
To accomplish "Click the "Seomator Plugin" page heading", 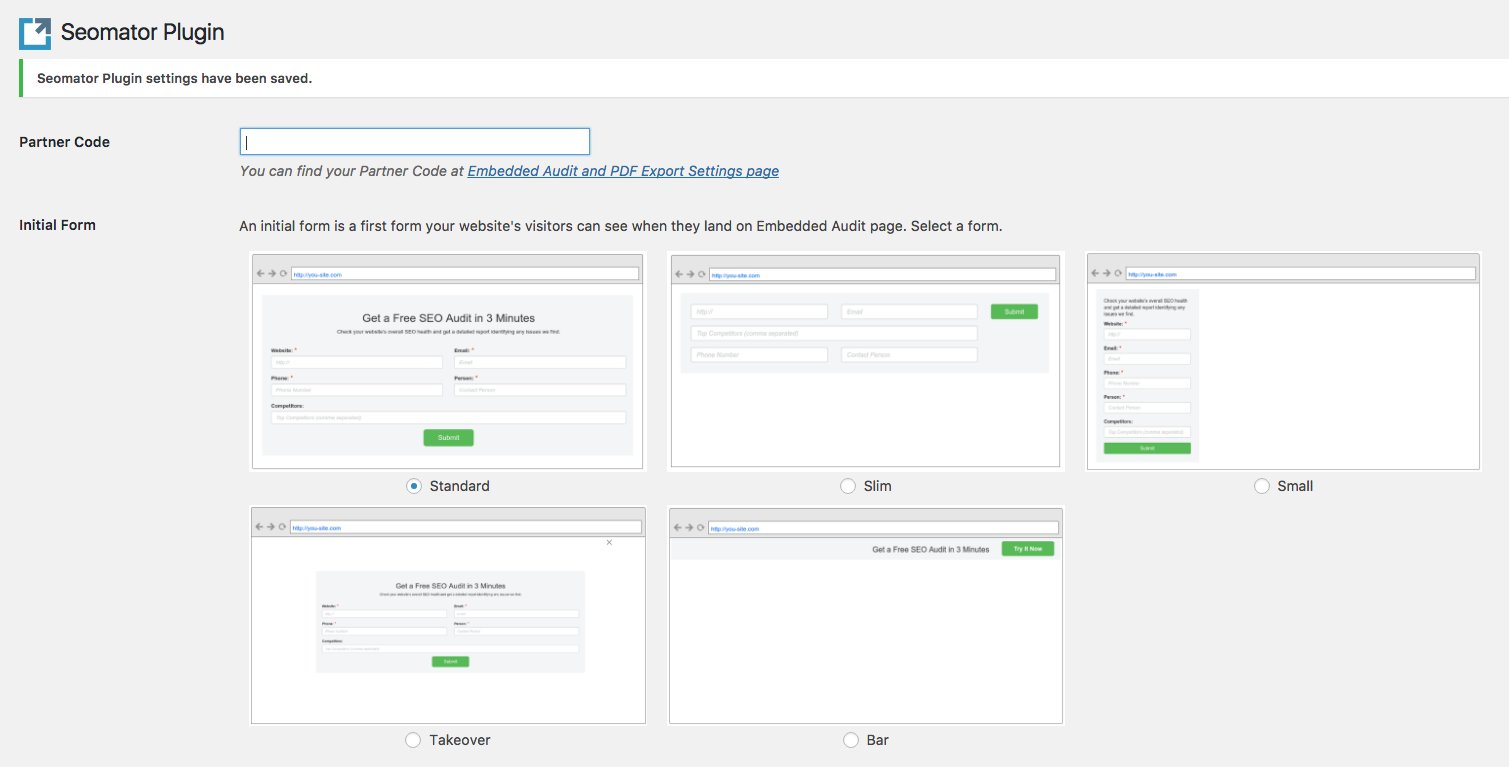I will [x=143, y=32].
